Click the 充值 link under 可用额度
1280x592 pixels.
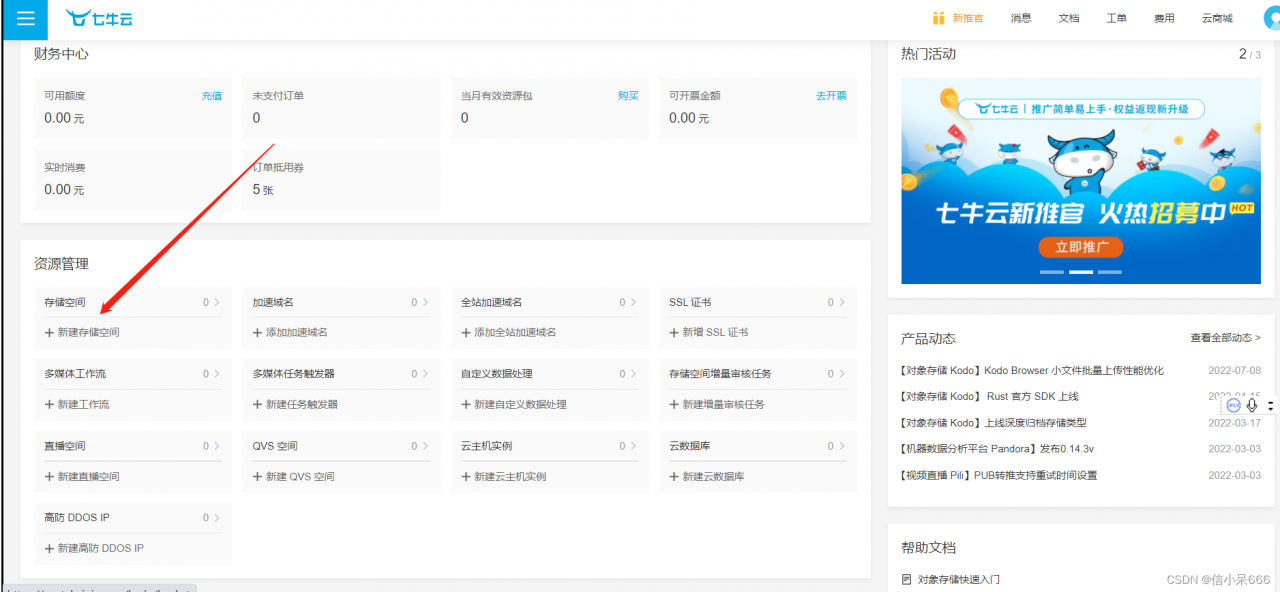click(211, 96)
